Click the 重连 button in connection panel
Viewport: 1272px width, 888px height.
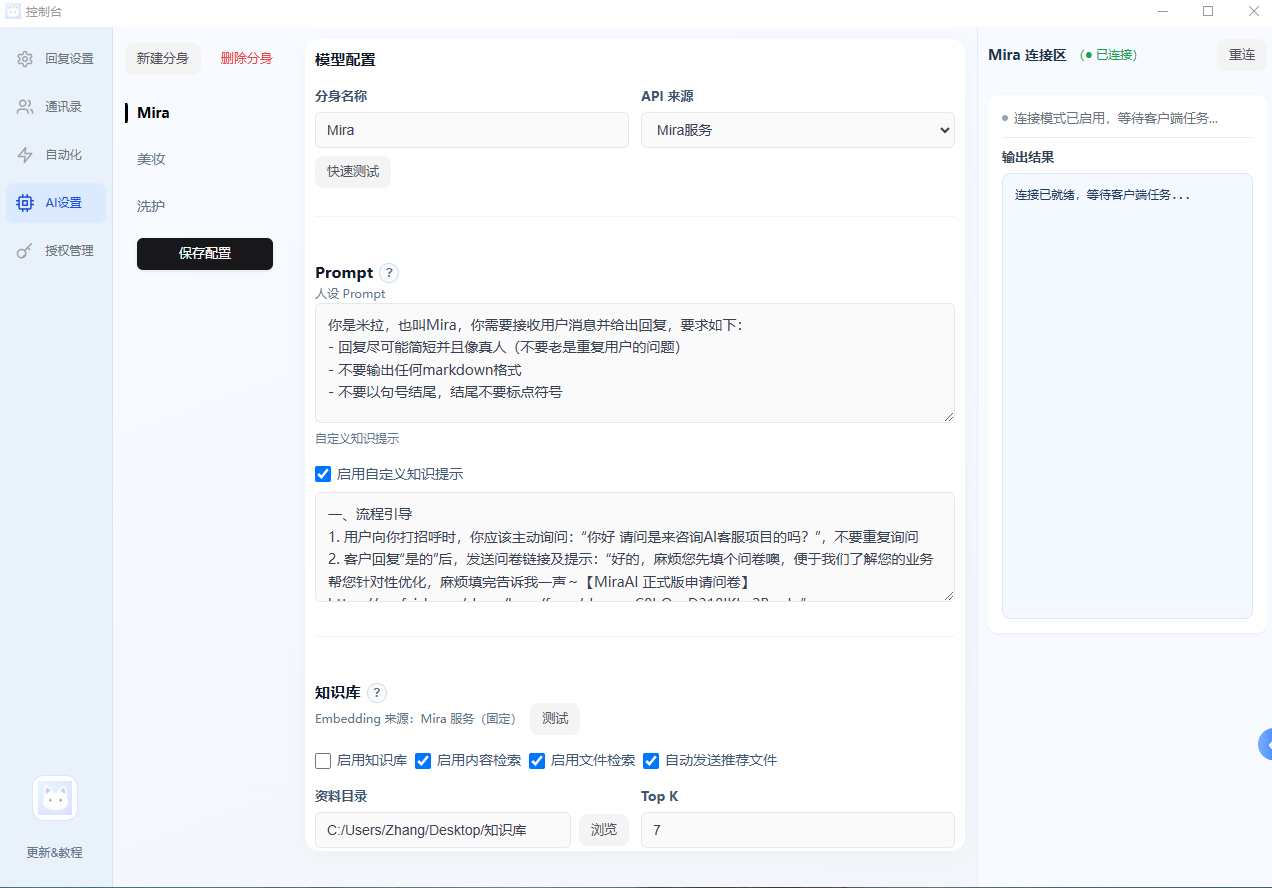[1242, 55]
